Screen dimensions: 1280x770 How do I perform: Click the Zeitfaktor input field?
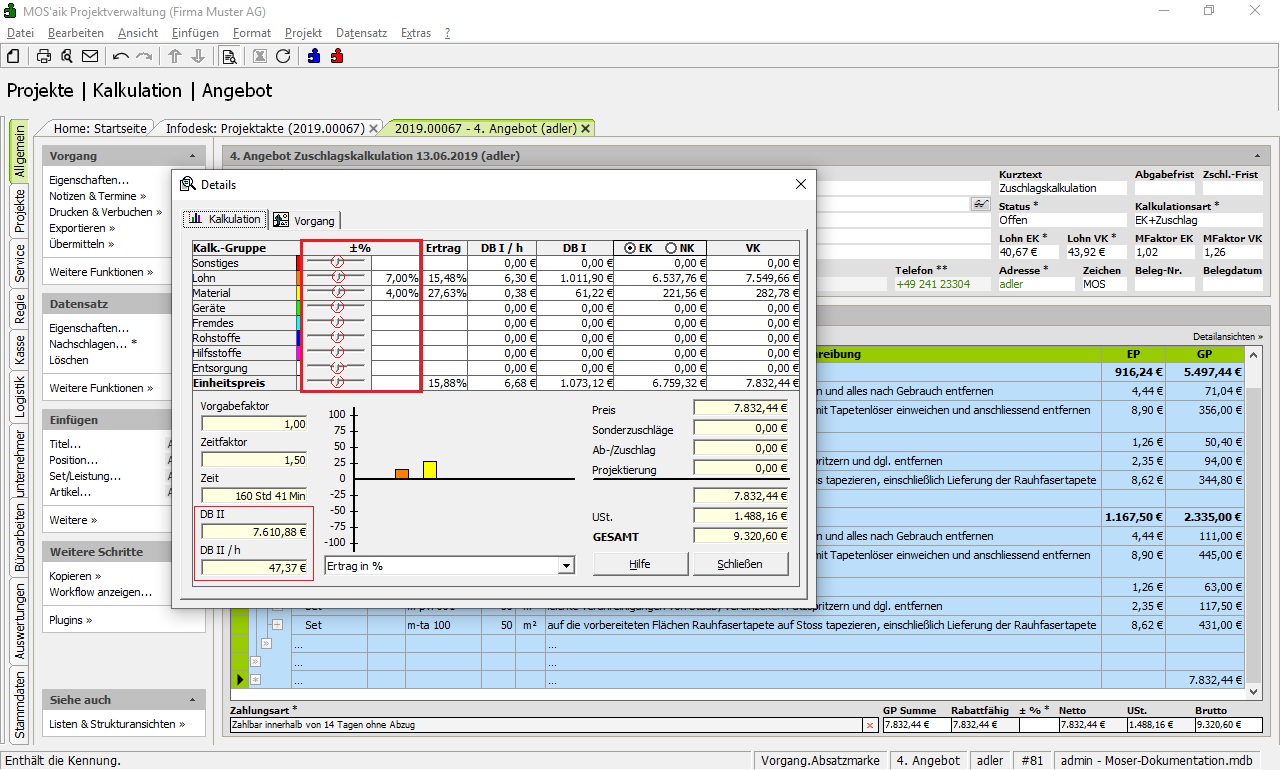[x=255, y=460]
